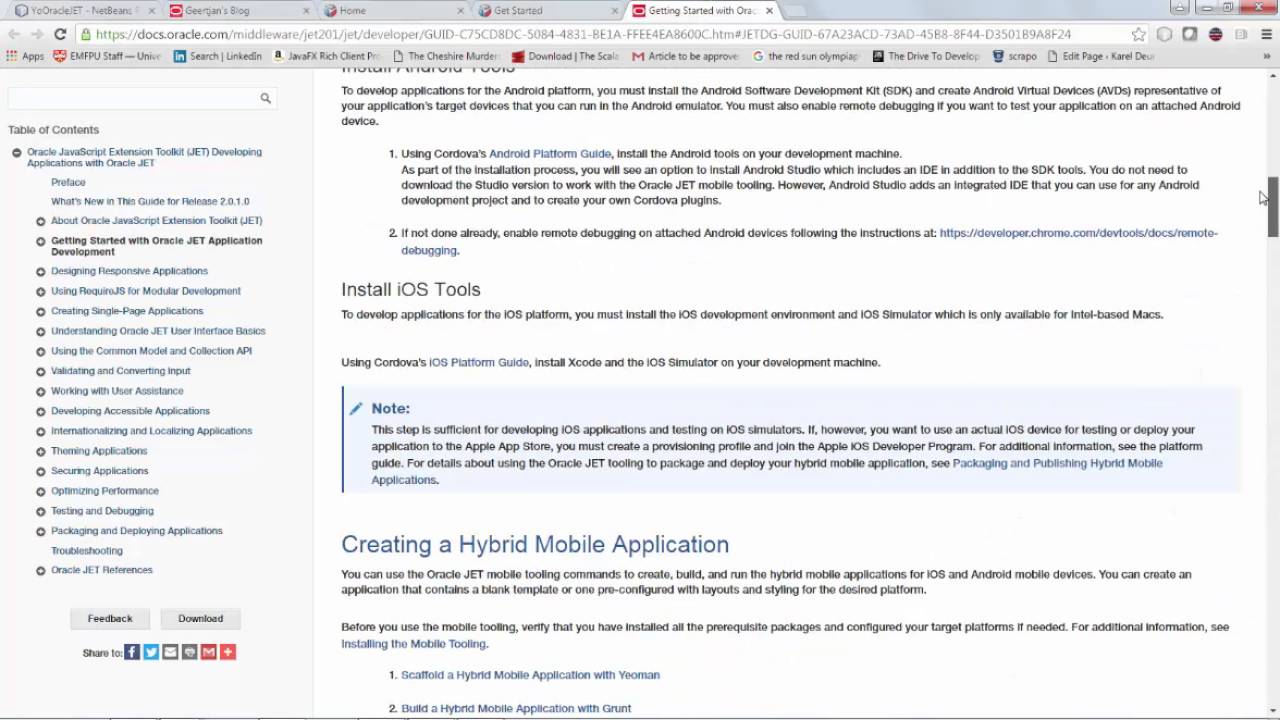
Task: Open Troubleshooting in table of contents
Action: coord(87,551)
